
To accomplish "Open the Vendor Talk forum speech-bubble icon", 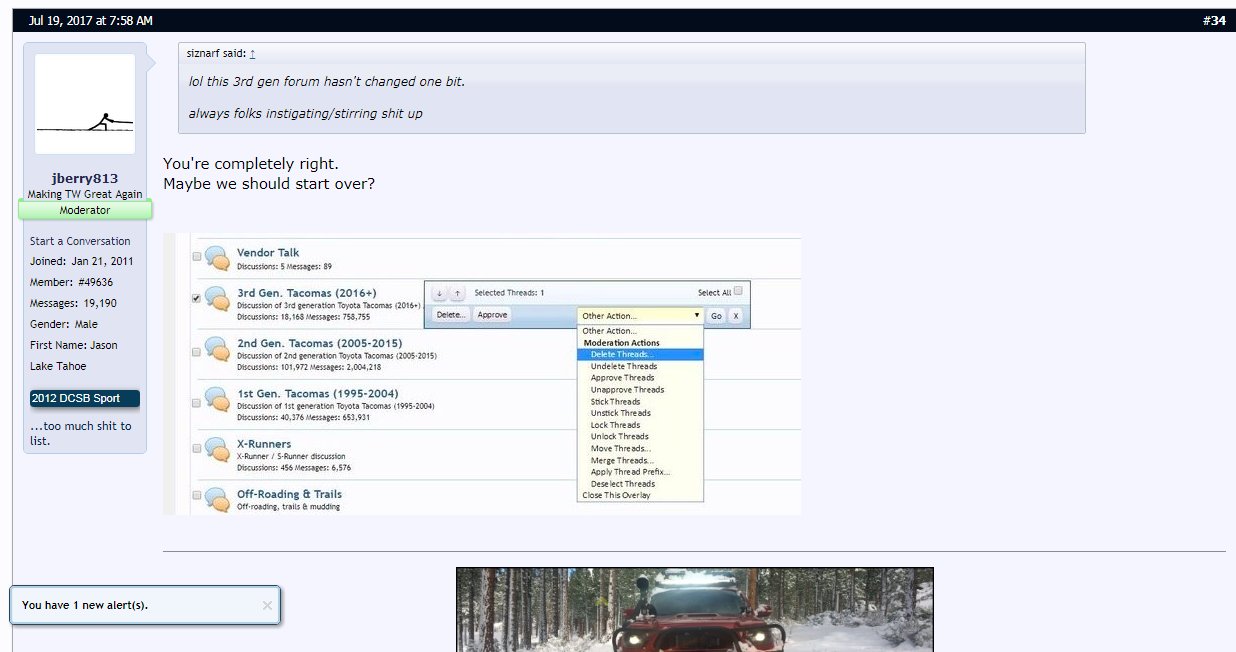I will click(x=217, y=258).
